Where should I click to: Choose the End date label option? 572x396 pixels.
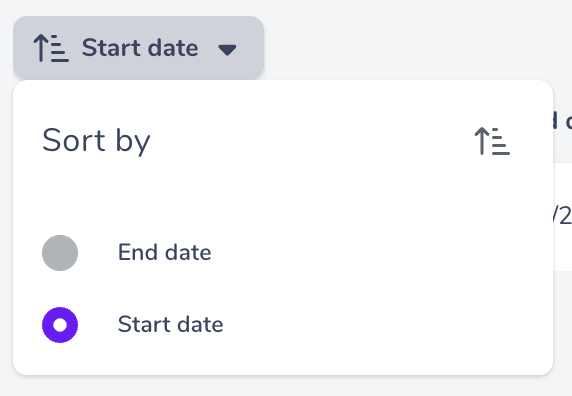point(165,252)
